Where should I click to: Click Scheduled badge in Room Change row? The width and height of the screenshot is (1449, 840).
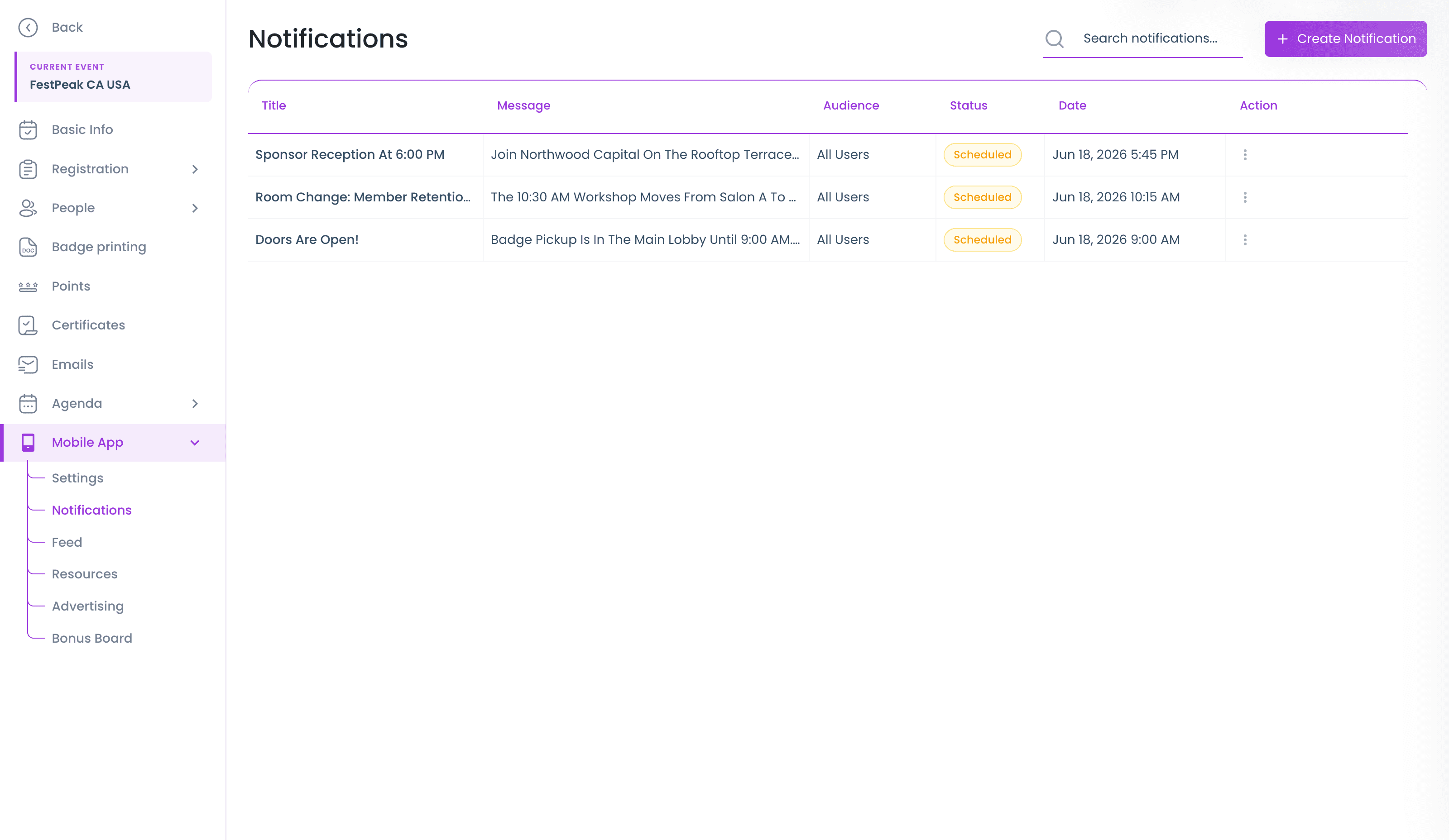982,197
